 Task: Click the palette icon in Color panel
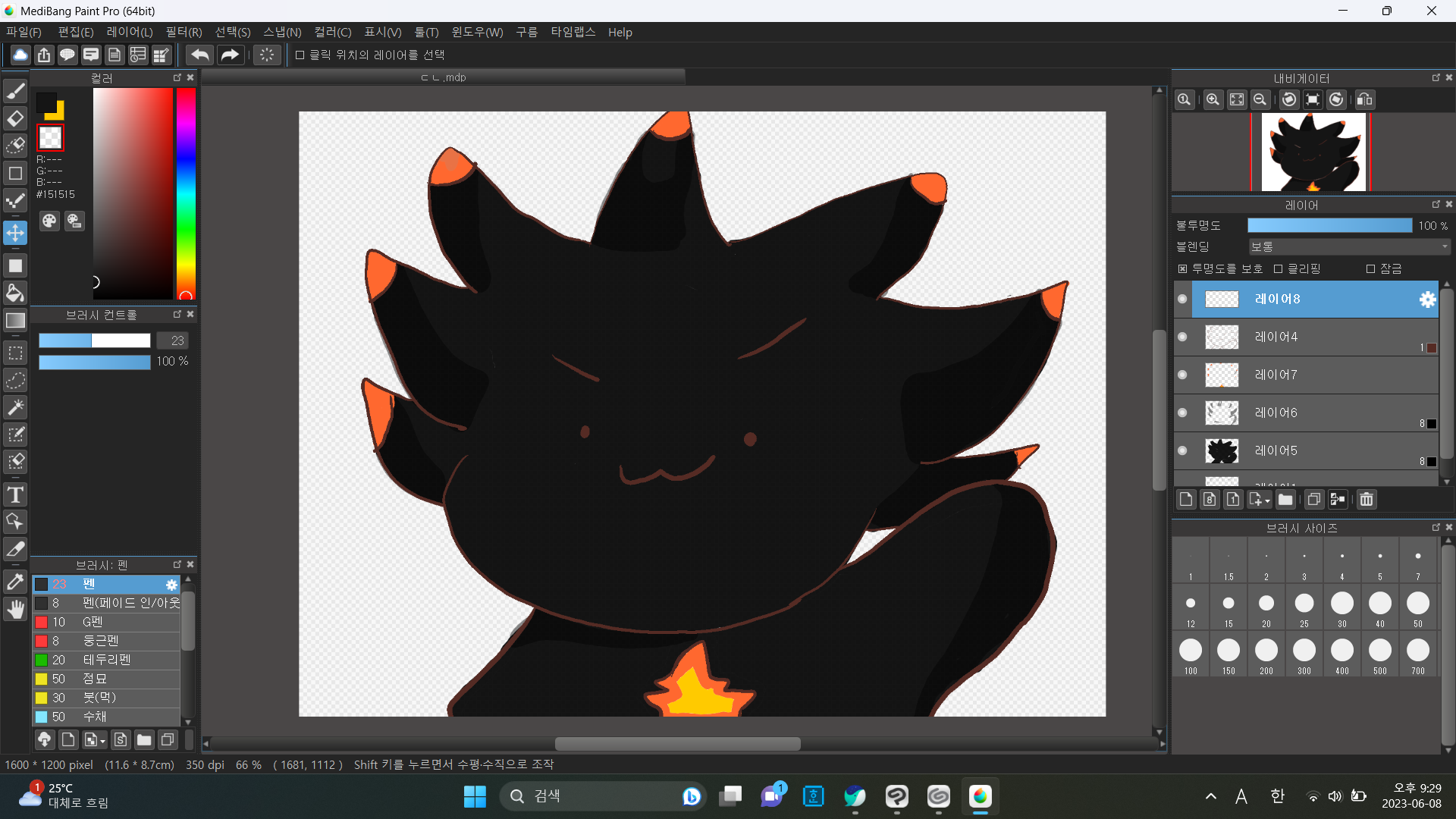[49, 221]
